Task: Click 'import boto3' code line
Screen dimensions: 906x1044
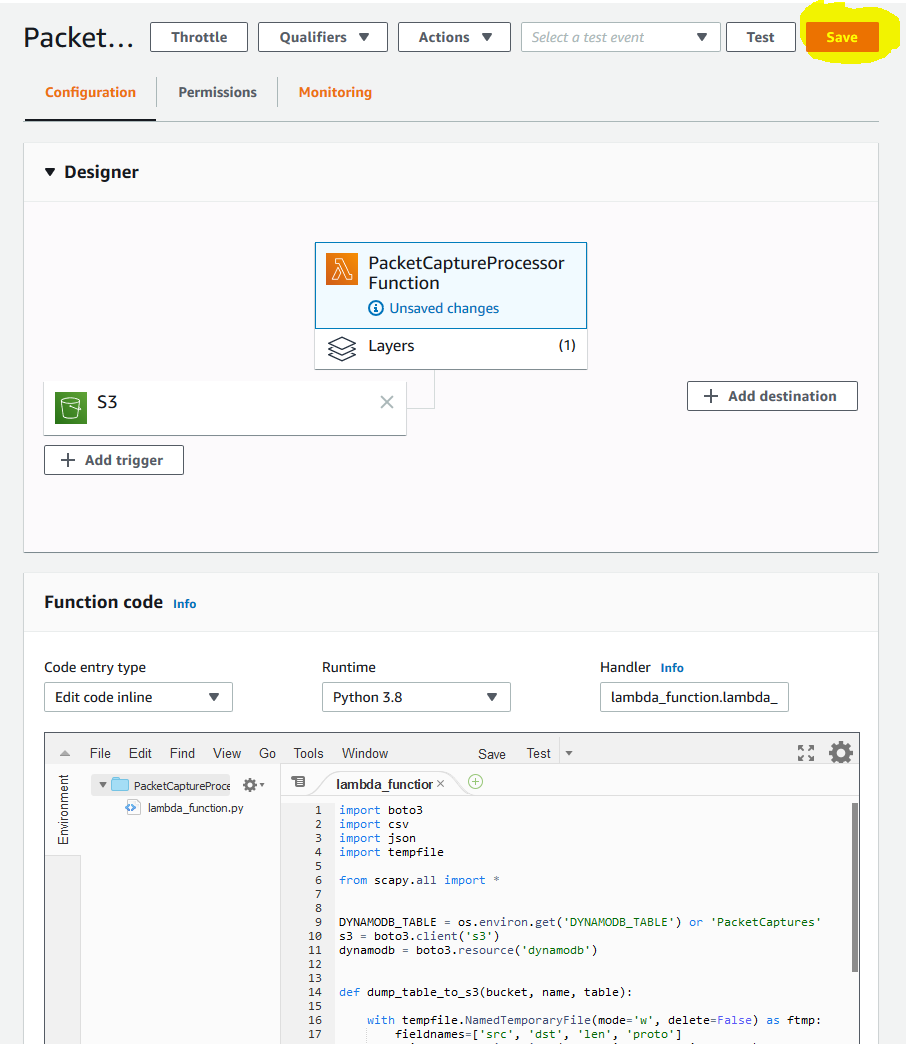Action: tap(381, 810)
